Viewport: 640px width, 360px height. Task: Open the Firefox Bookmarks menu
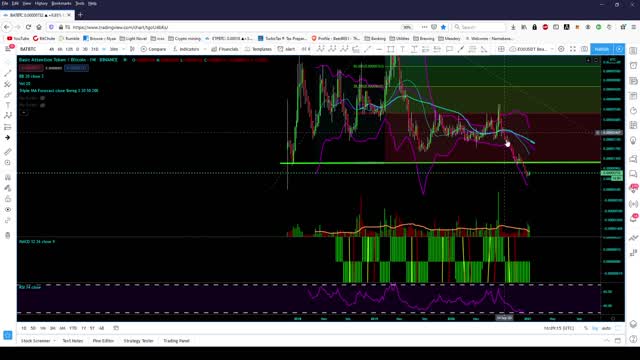click(x=61, y=3)
